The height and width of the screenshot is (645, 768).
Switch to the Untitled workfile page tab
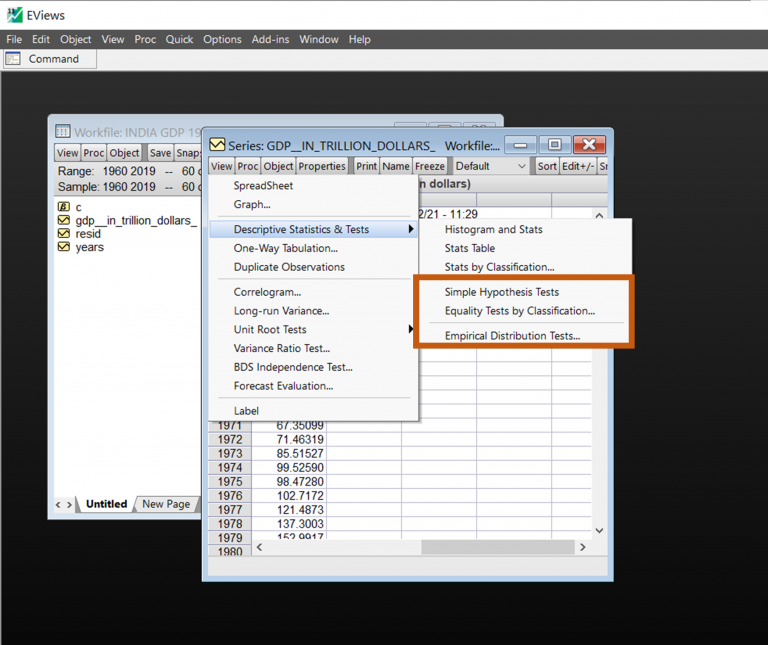pyautogui.click(x=106, y=504)
